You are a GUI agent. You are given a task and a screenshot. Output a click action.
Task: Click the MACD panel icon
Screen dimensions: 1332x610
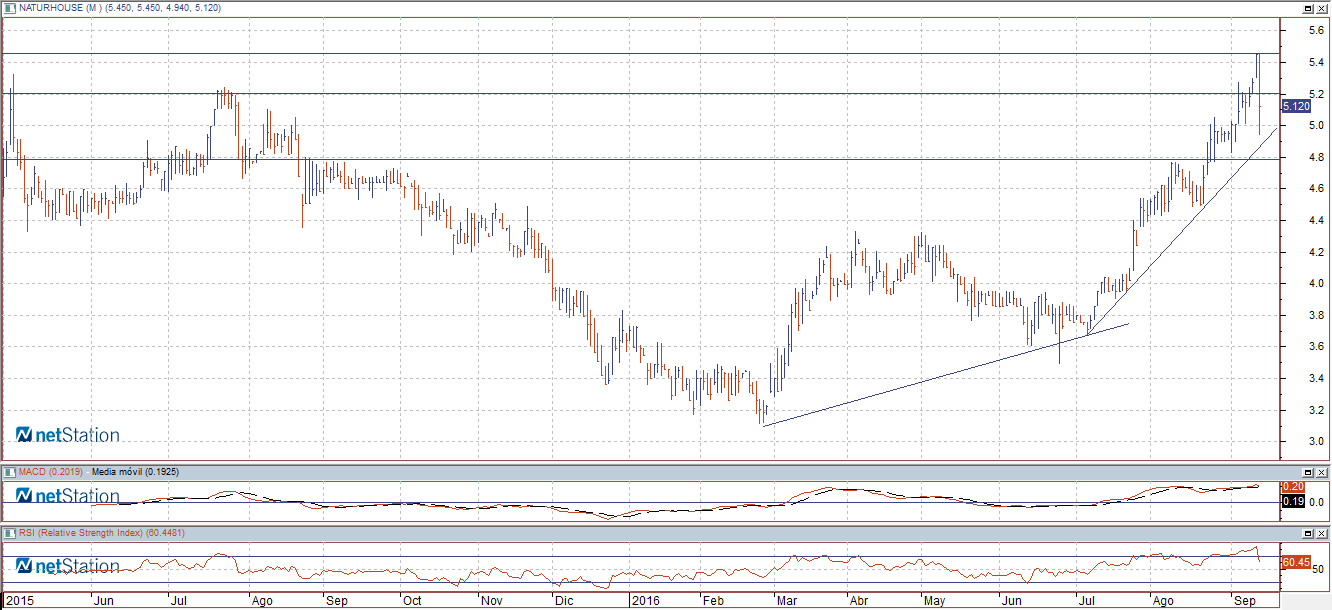9,471
